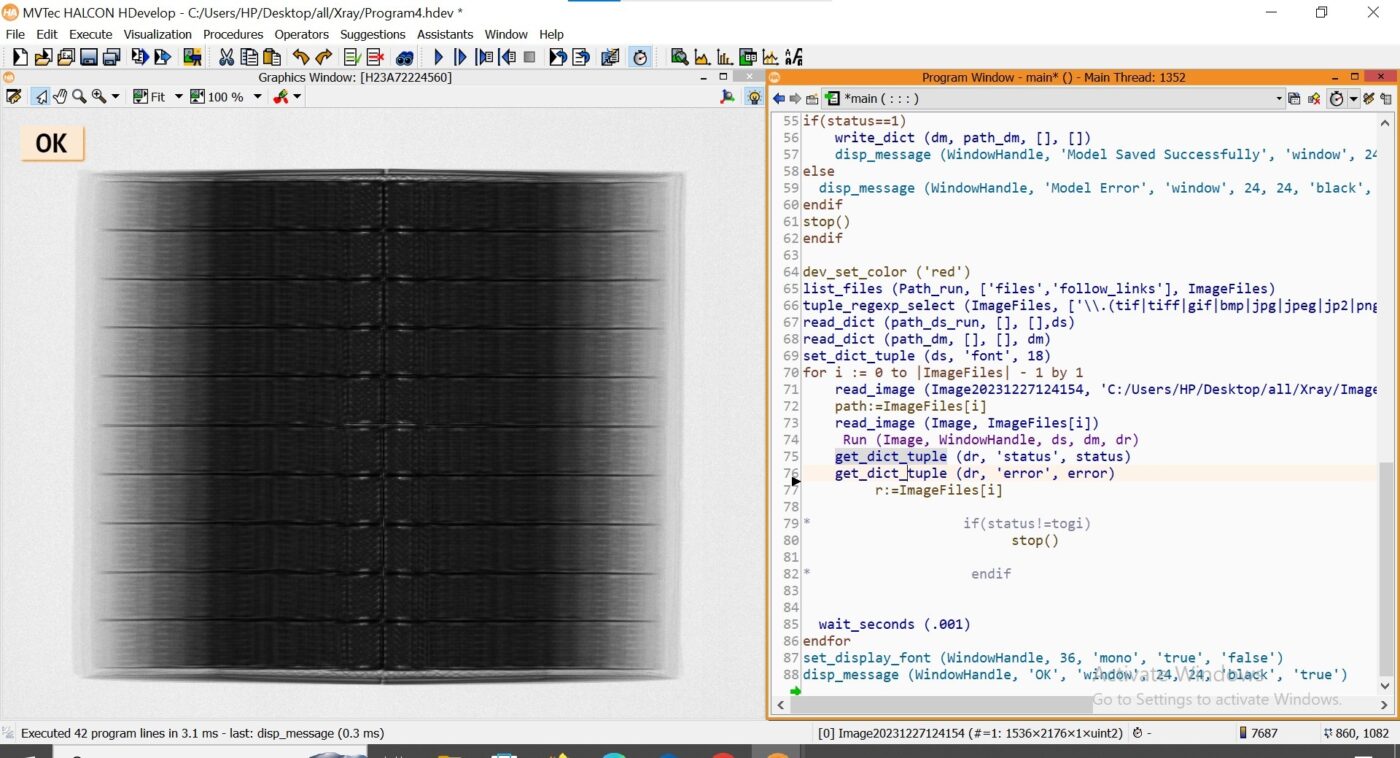Open the zoom window magnifier icon in main toolbar
Image resolution: width=1400 pixels, height=758 pixels.
point(679,57)
